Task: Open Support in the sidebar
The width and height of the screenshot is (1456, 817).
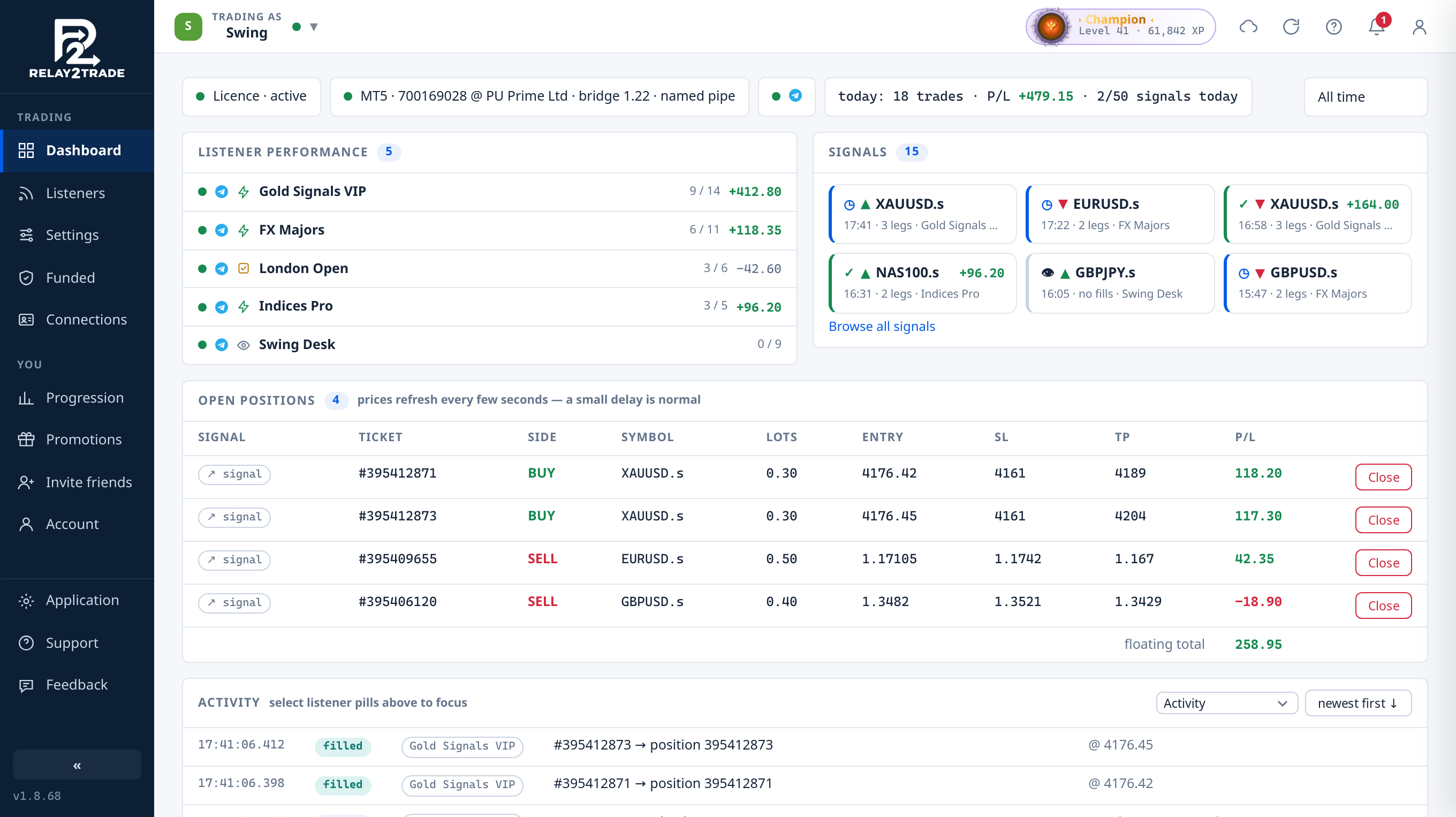Action: point(77,644)
